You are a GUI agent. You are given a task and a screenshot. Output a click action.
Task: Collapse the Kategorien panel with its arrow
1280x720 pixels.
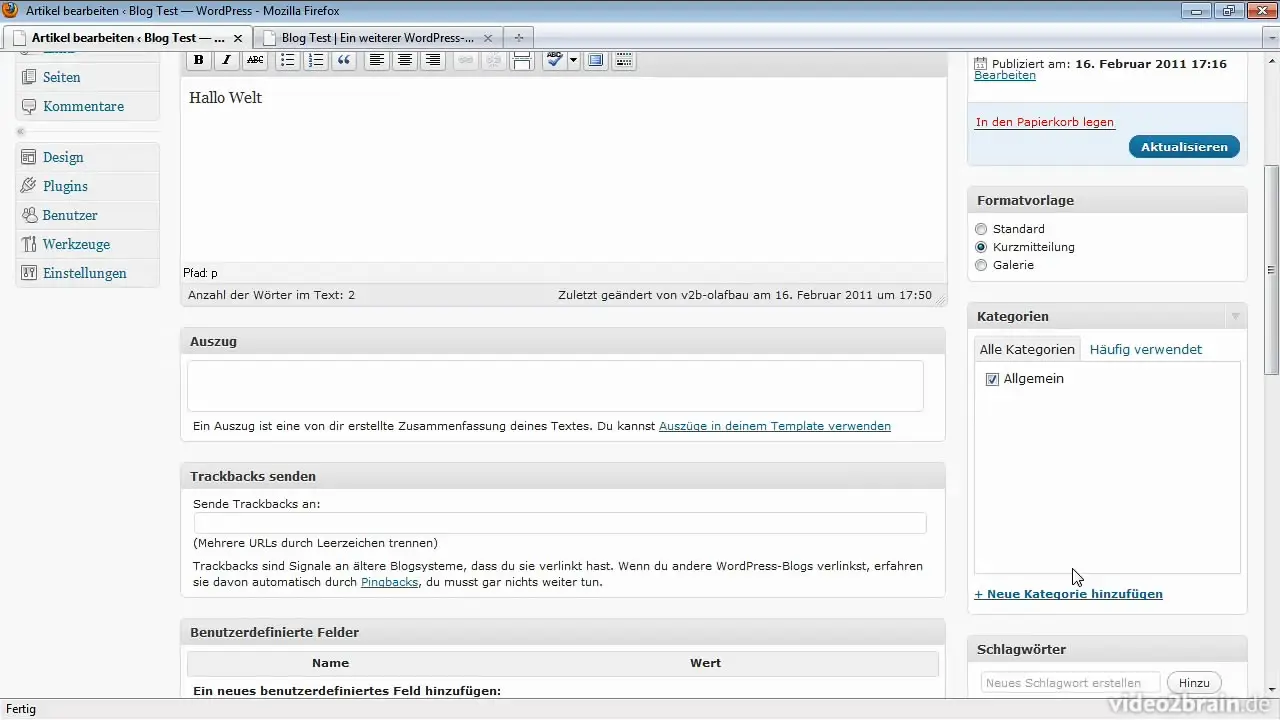click(1235, 316)
